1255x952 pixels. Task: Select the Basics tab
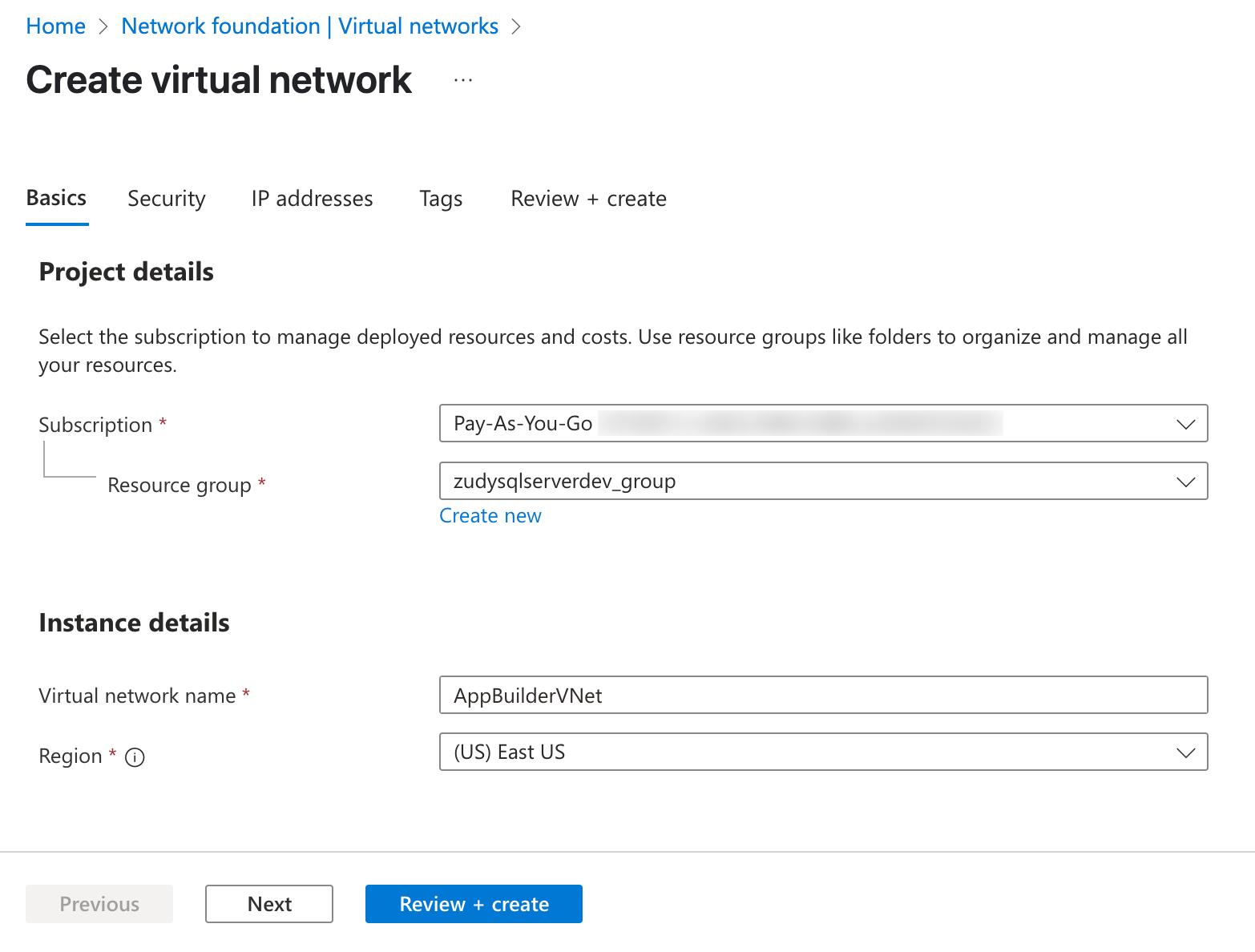pyautogui.click(x=56, y=198)
